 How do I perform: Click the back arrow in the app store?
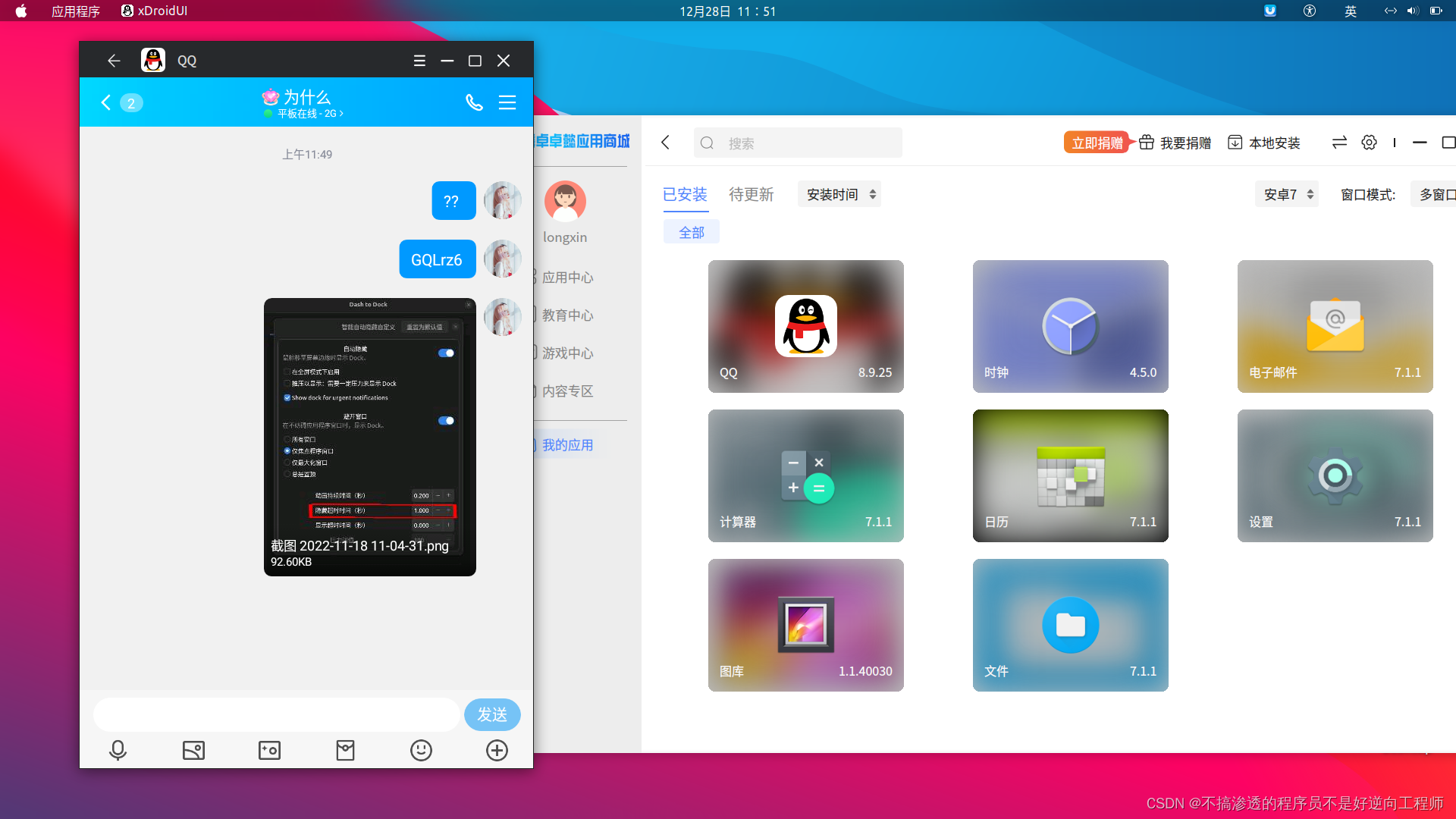click(665, 143)
